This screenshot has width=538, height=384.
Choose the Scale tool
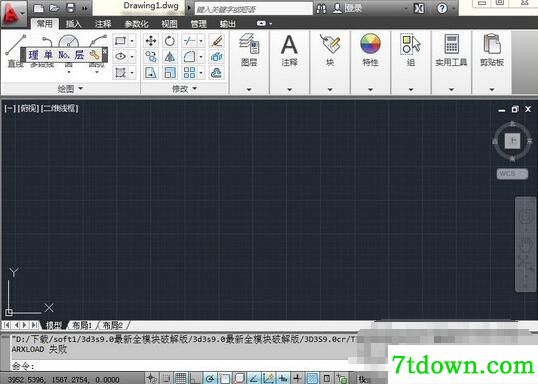(169, 72)
